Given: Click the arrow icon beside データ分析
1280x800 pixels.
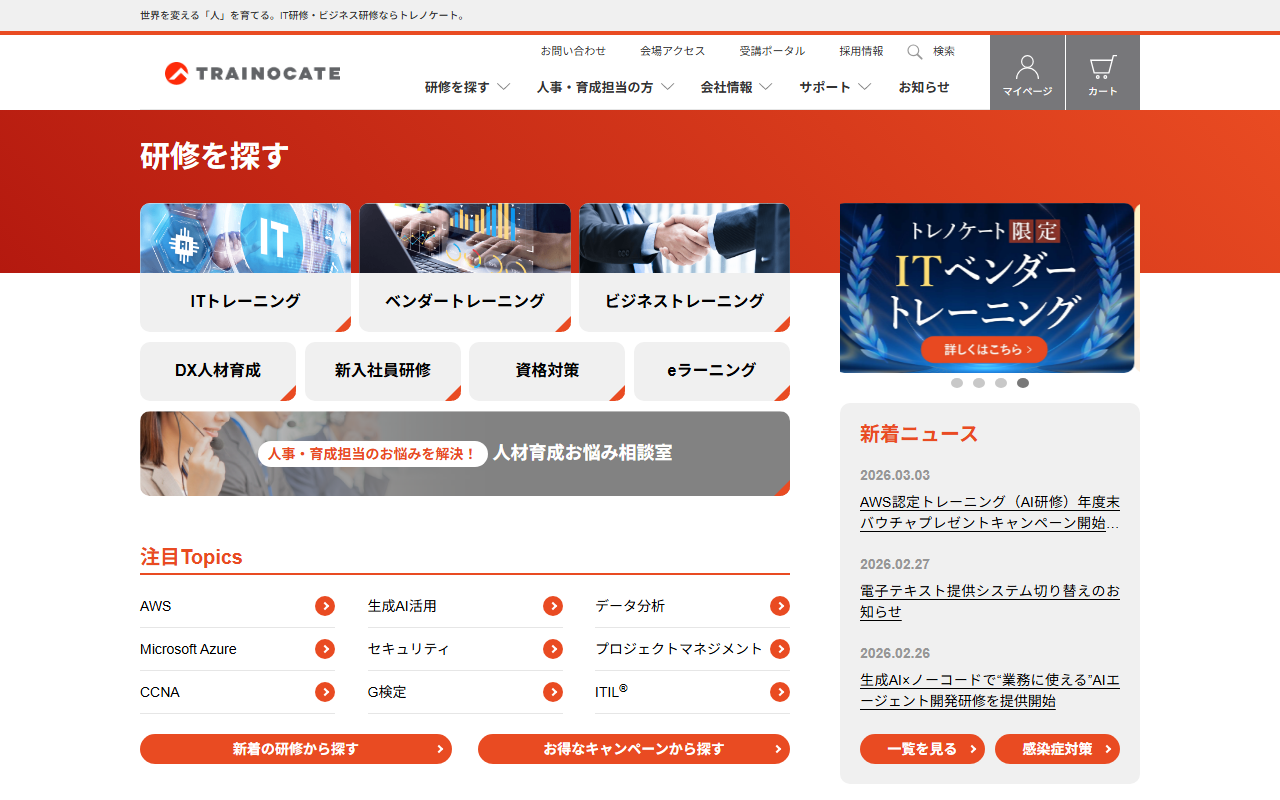Looking at the screenshot, I should (x=780, y=606).
